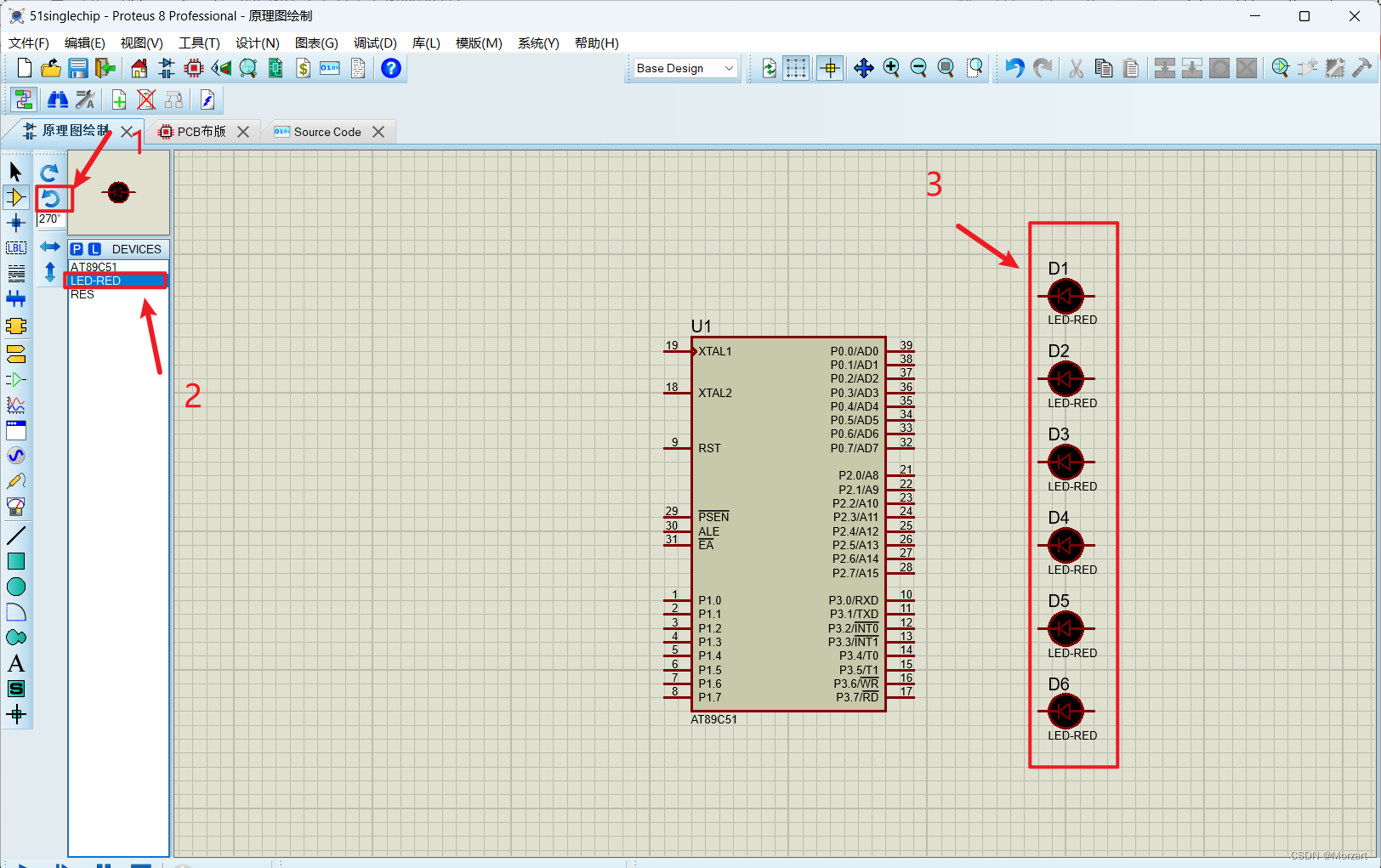Open a project with the folder icon
Screen dimensions: 1381x868
coord(51,68)
